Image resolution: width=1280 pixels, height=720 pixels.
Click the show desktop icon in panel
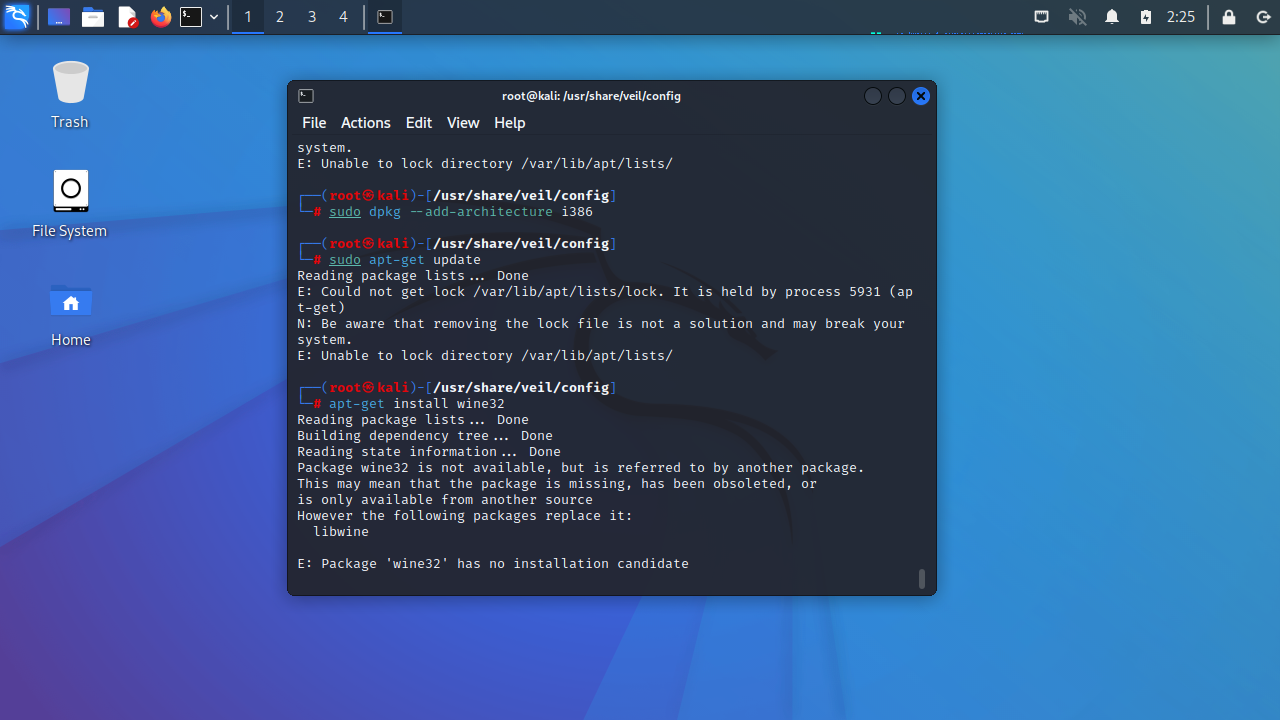pos(59,17)
